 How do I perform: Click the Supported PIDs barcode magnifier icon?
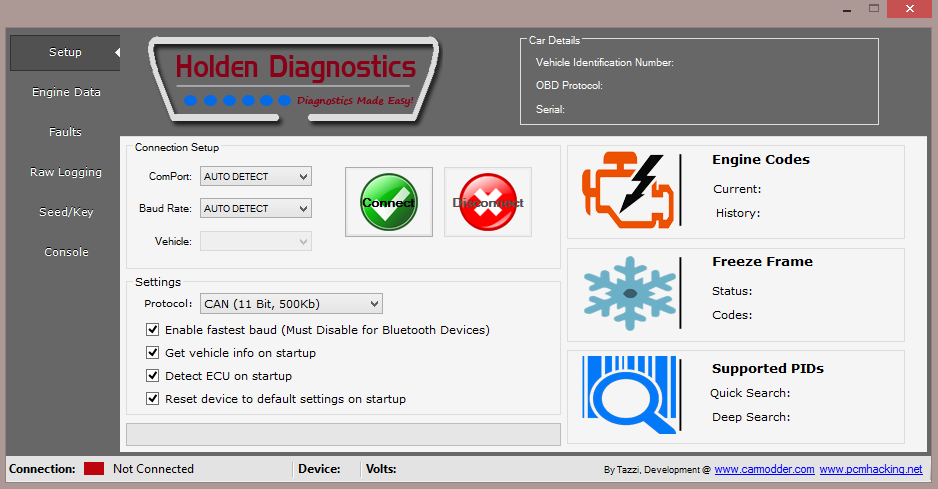pyautogui.click(x=629, y=394)
